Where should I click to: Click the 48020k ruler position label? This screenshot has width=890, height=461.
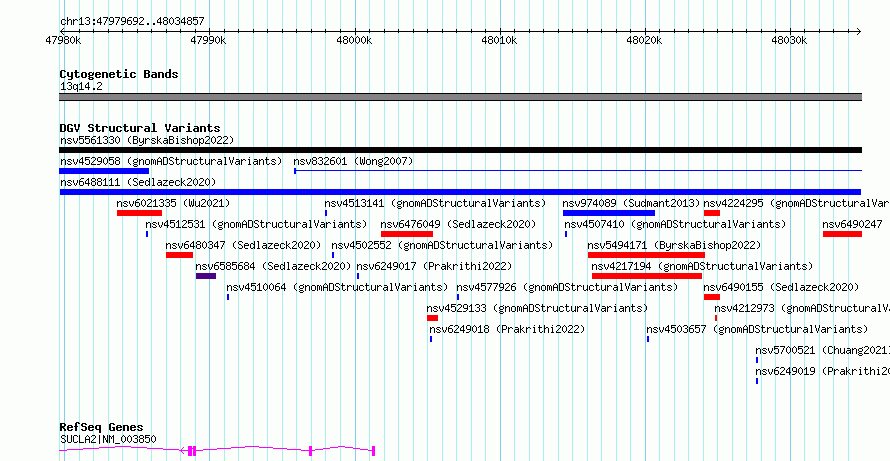[x=645, y=41]
